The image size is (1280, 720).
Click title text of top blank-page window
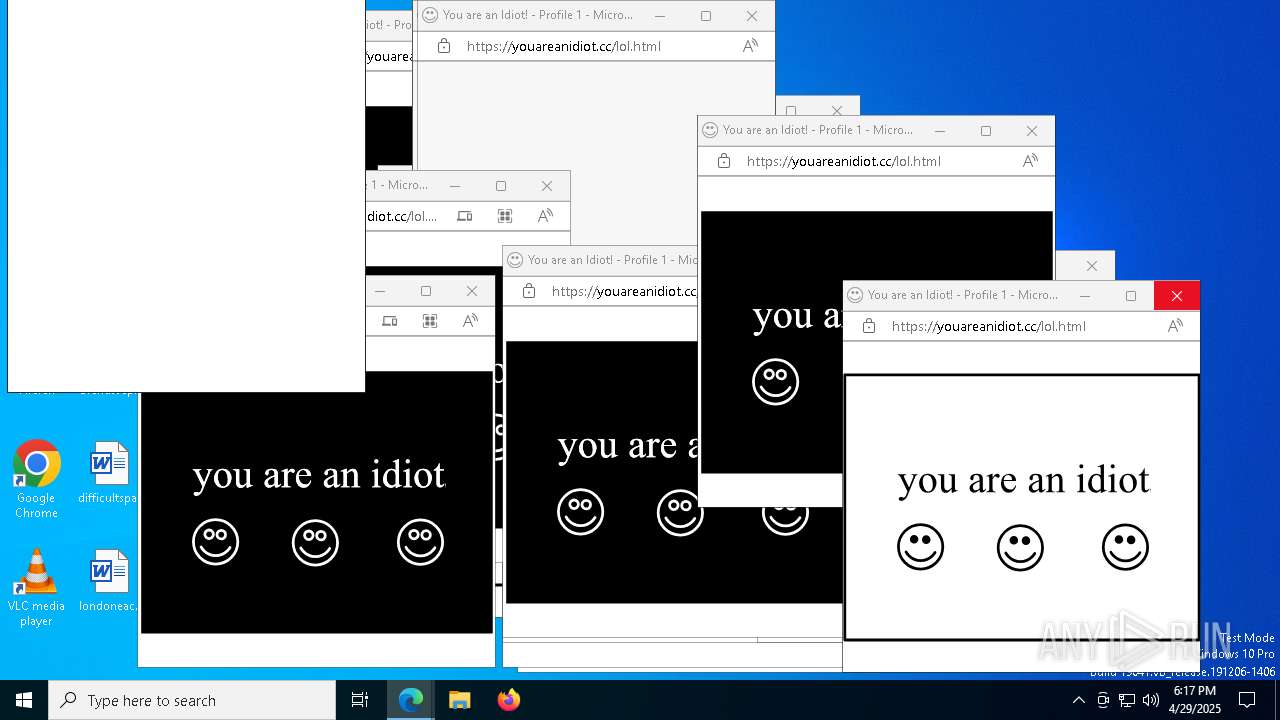[538, 15]
